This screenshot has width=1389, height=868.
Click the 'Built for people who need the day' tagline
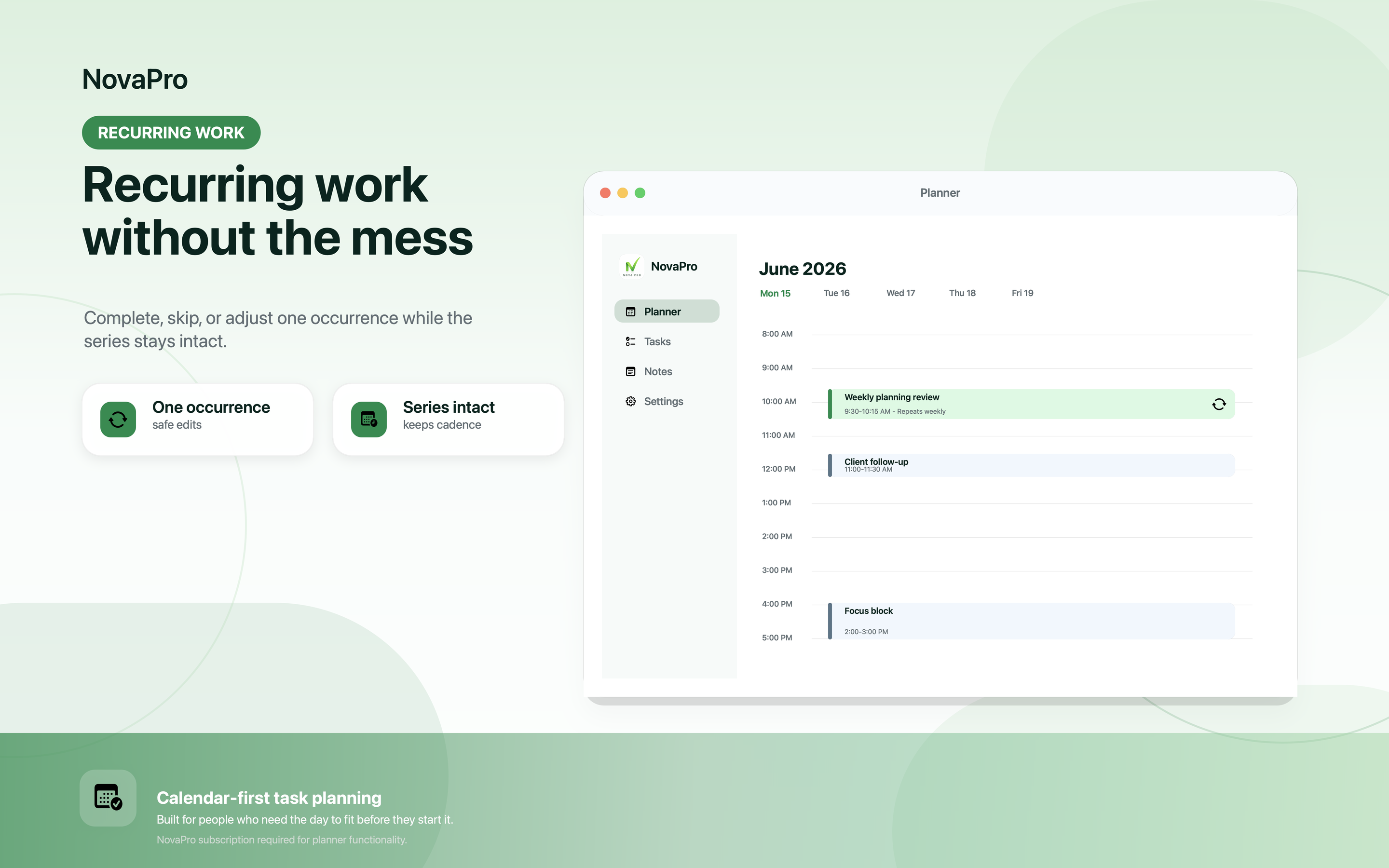point(305,820)
